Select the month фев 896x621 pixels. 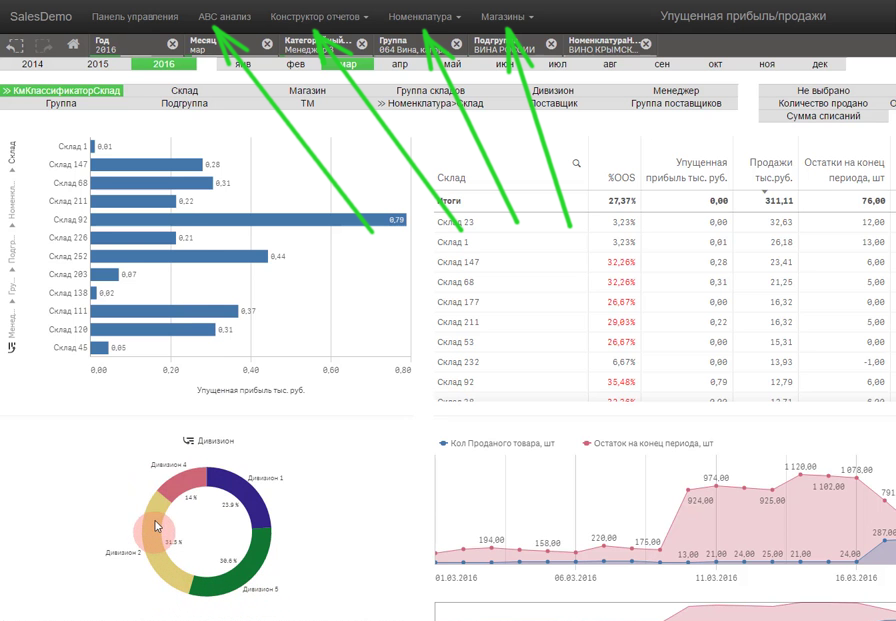295,64
